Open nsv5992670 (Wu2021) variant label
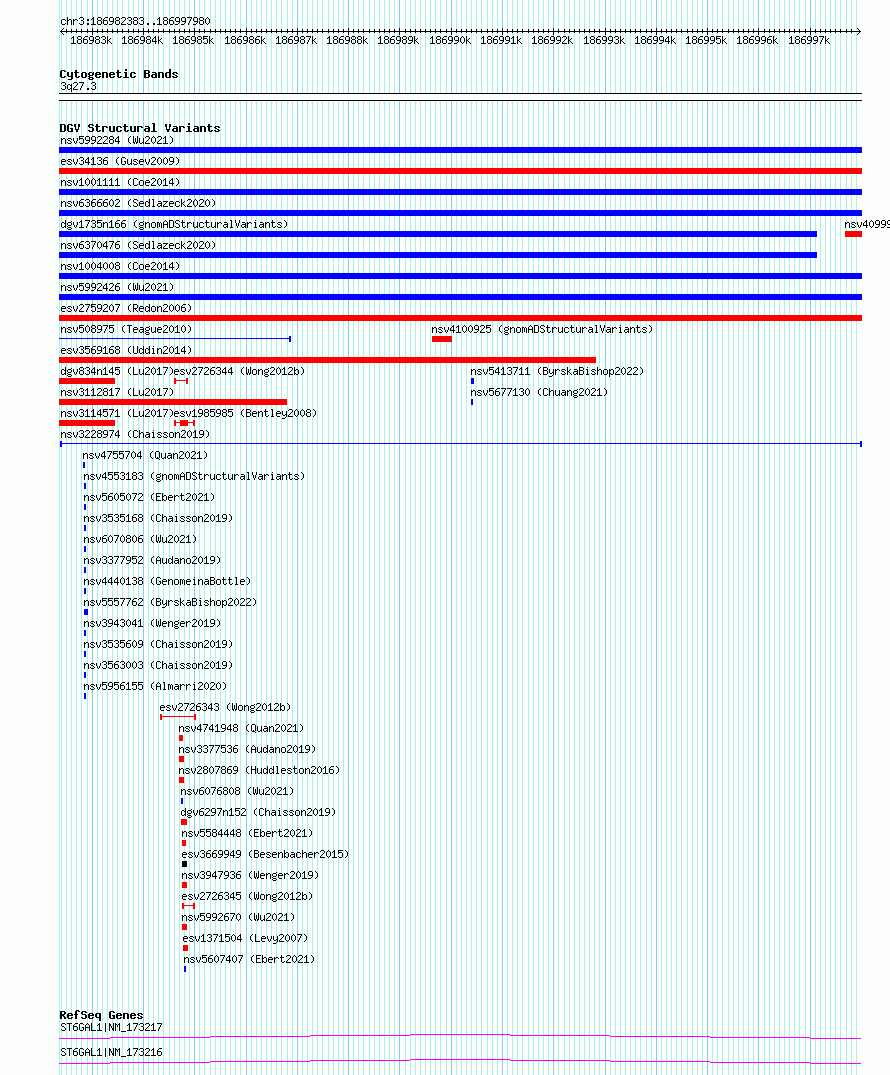The height and width of the screenshot is (1075, 890). [x=238, y=917]
